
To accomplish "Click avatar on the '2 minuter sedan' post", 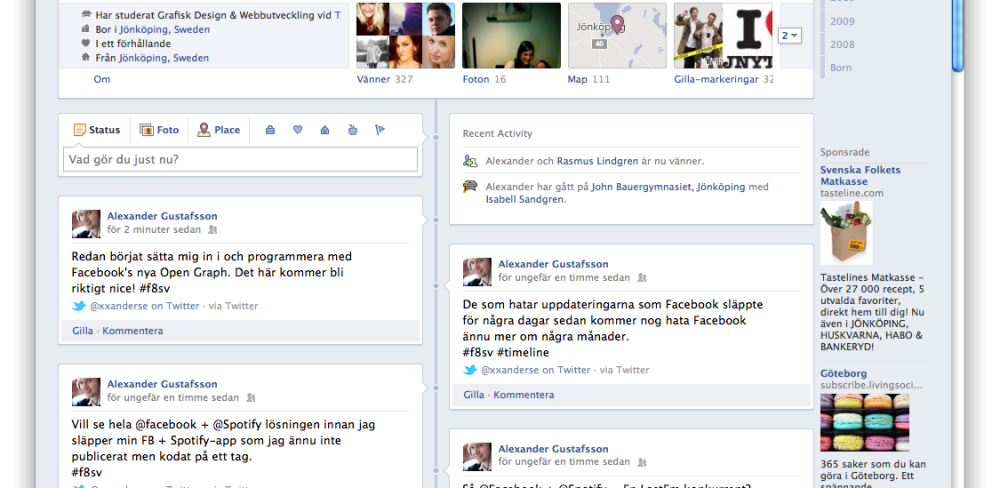I will click(x=86, y=224).
